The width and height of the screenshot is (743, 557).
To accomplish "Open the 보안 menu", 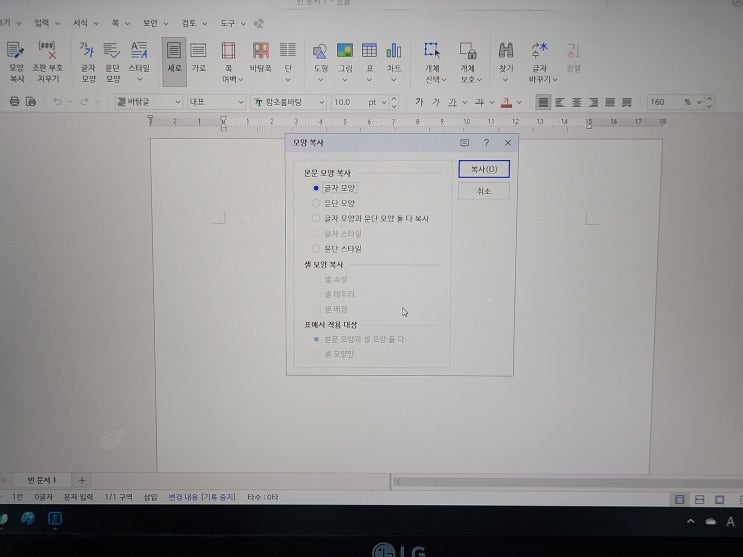I will click(155, 23).
